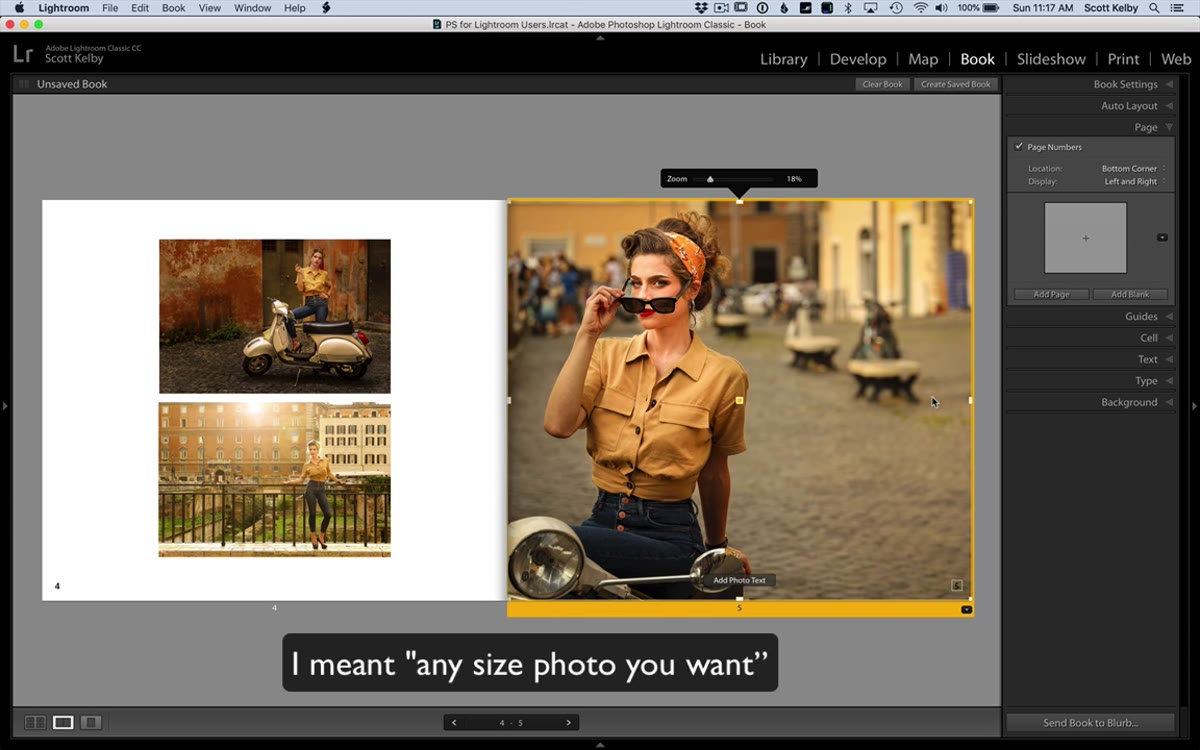Select Spread View icon in toolbar
The image size is (1200, 750).
(63, 722)
